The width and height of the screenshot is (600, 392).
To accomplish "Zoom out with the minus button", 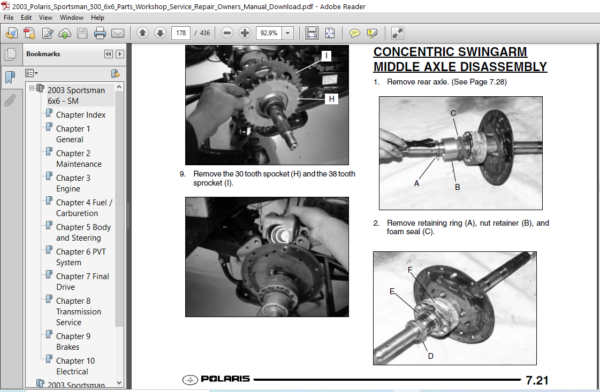I will pos(227,33).
